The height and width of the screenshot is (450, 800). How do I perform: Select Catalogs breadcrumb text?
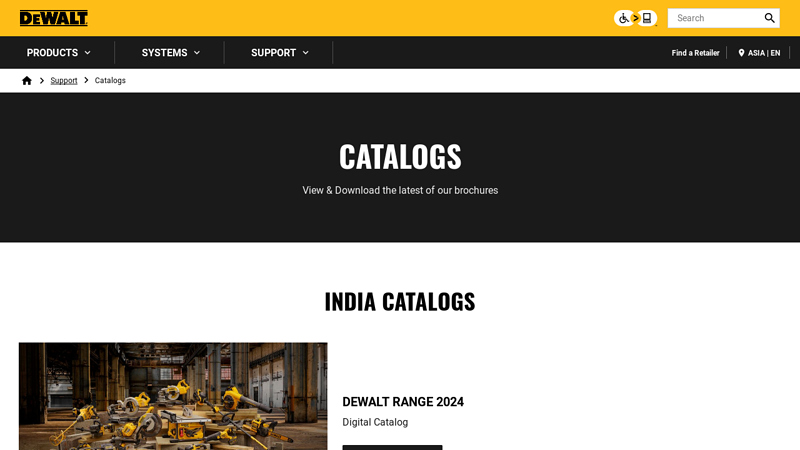pos(110,81)
